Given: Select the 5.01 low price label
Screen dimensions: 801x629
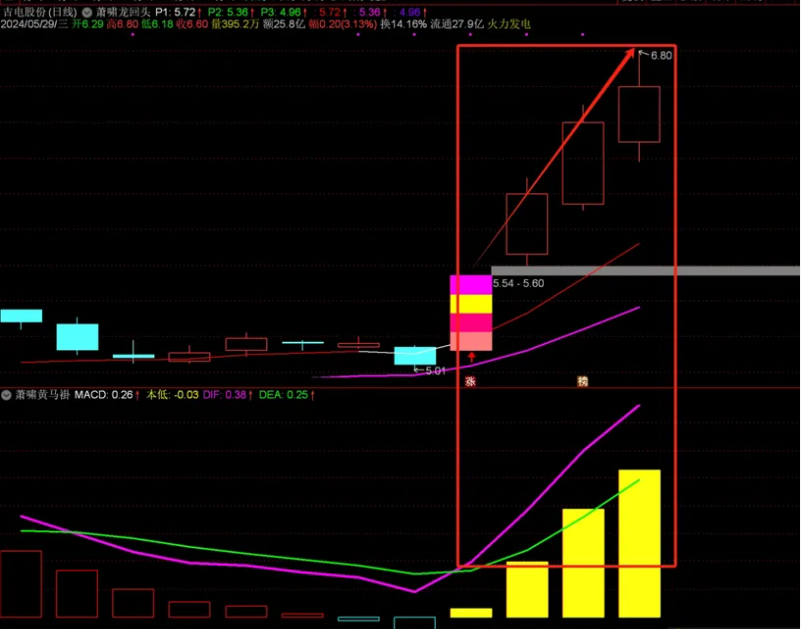Looking at the screenshot, I should pos(435,371).
